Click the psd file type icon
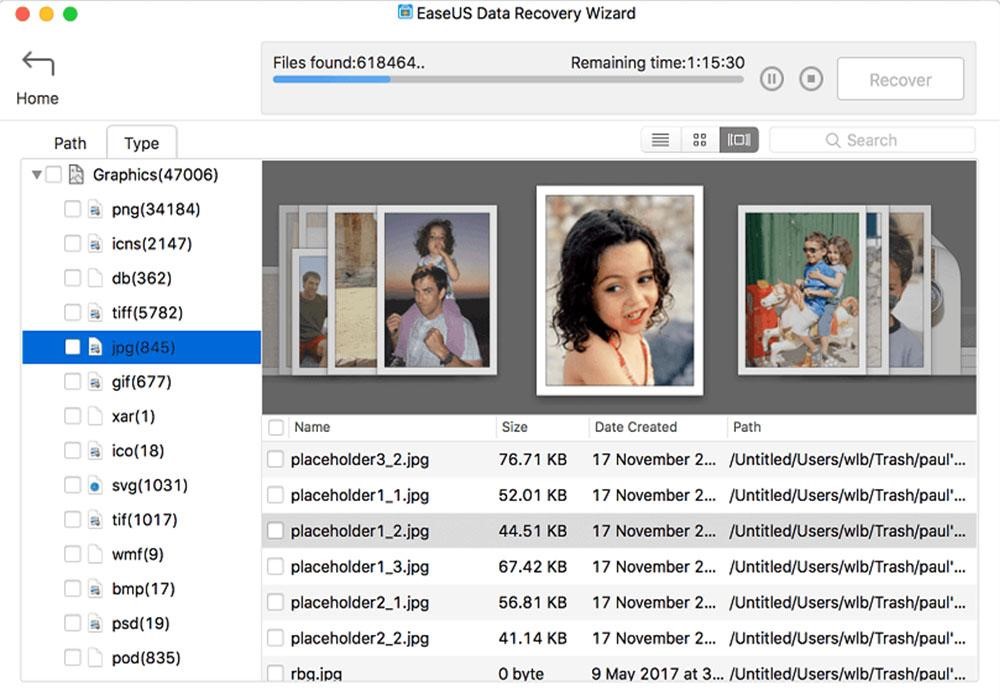This screenshot has width=1000, height=700. (95, 623)
